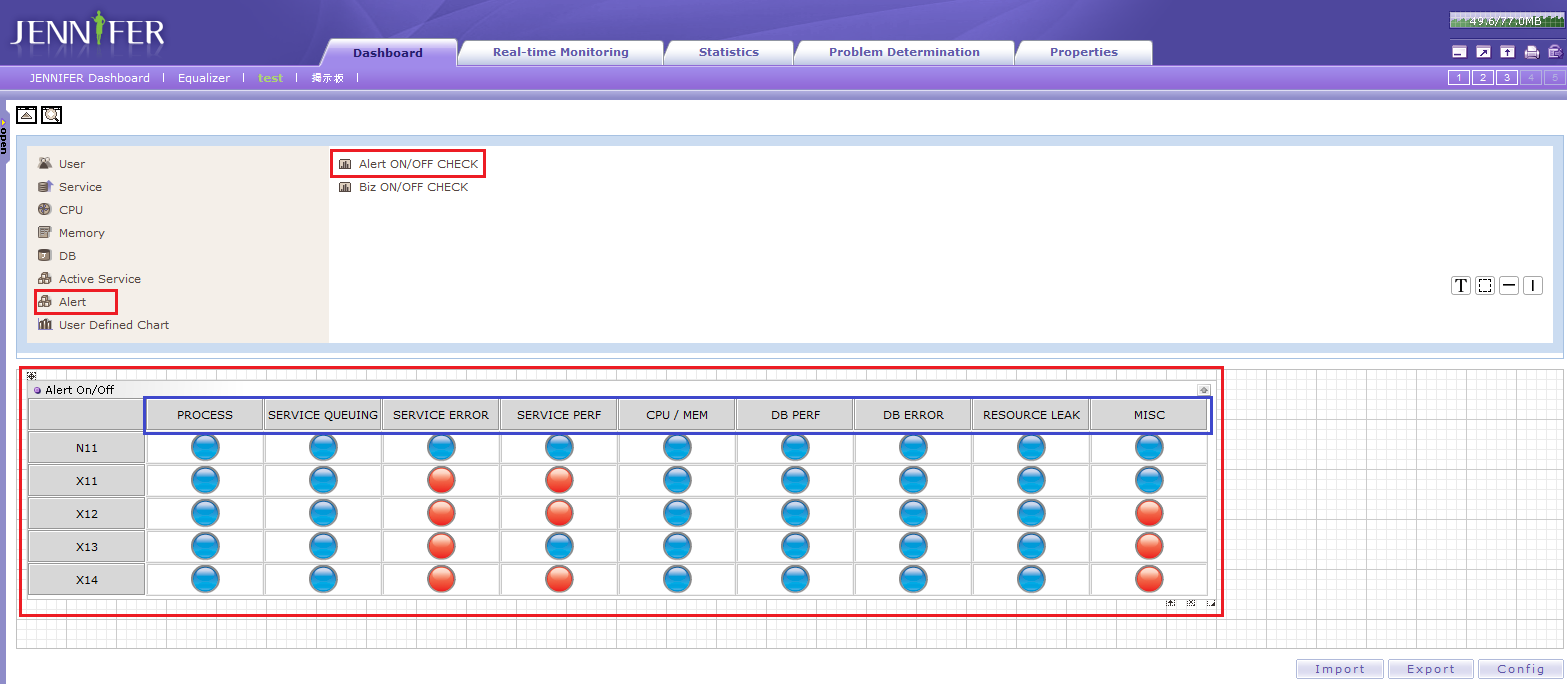Click the RESOURCE LEAK column header

1031,415
